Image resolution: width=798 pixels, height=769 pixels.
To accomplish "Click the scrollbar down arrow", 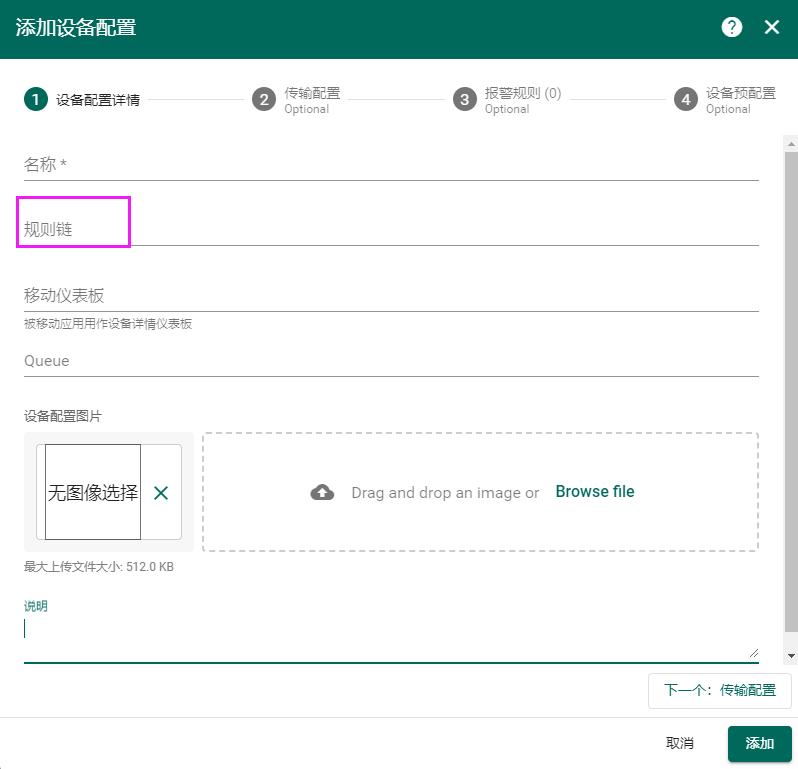I will tap(791, 656).
